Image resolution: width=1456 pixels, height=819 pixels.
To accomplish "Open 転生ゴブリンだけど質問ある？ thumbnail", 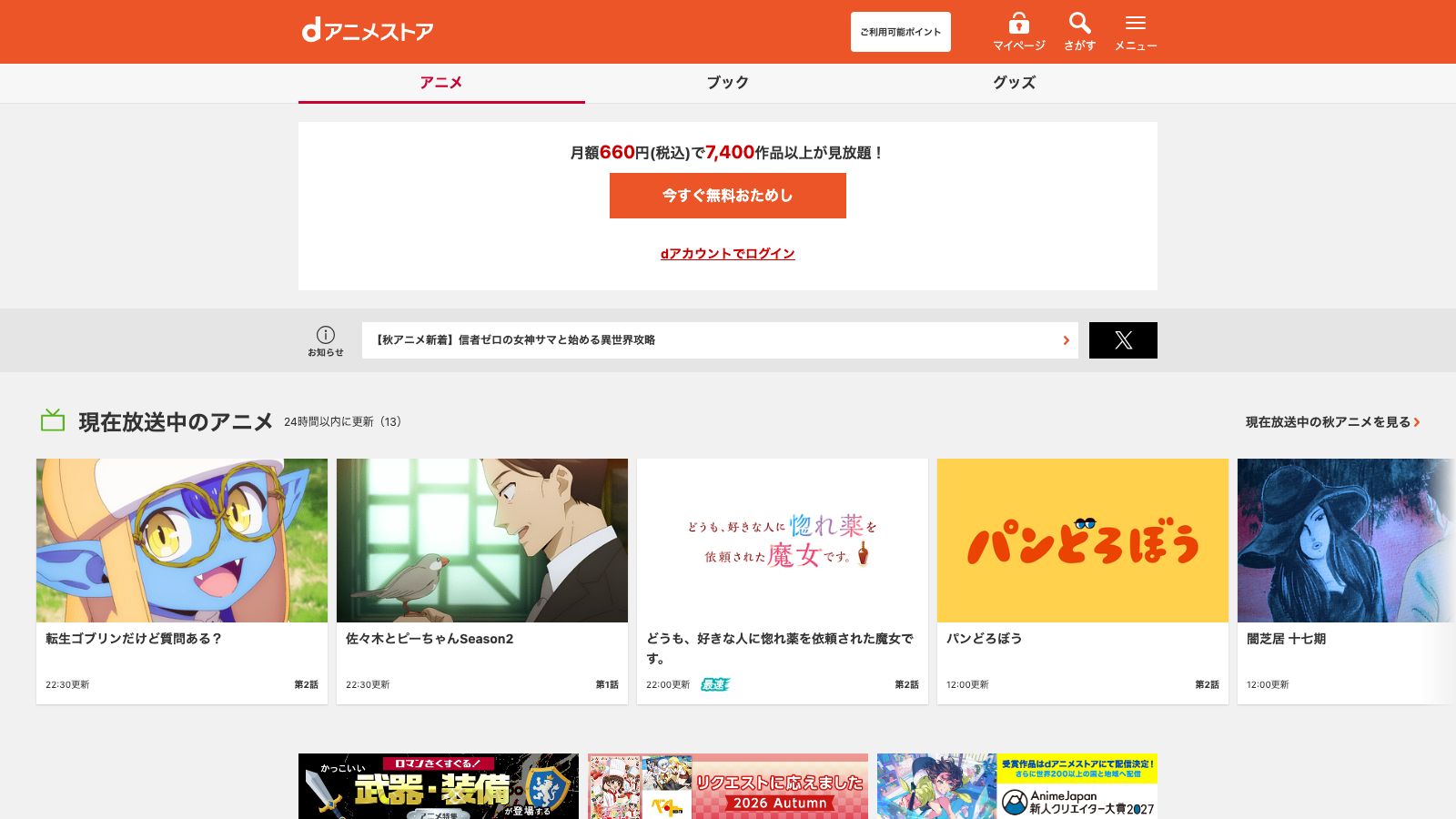I will [182, 541].
